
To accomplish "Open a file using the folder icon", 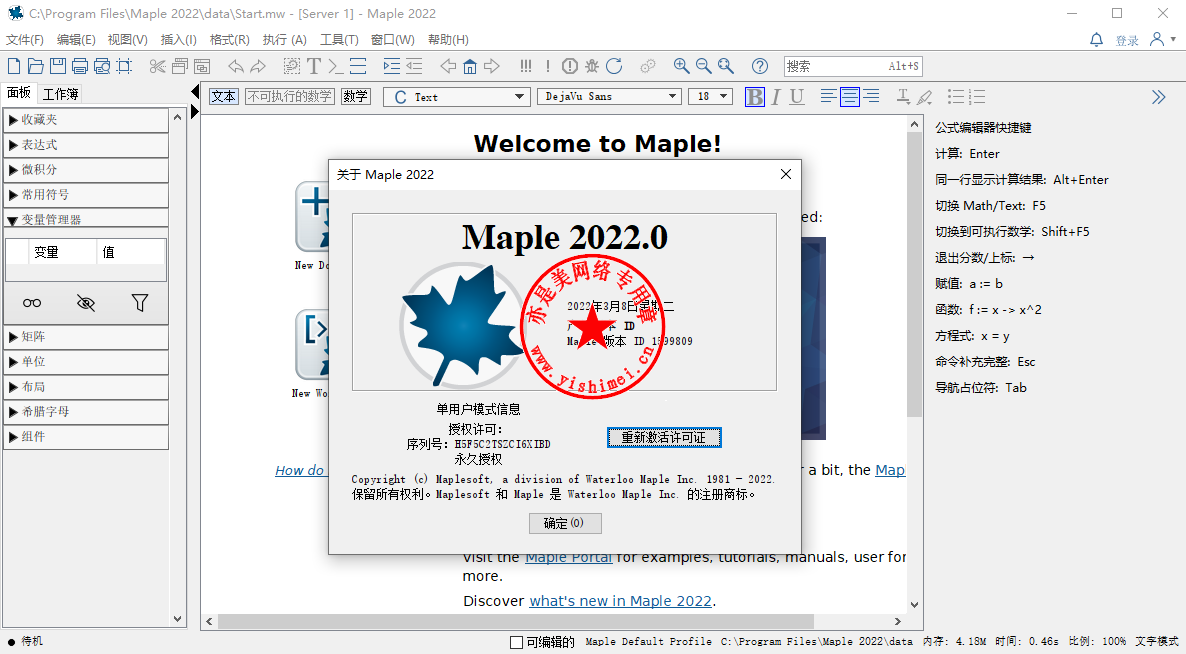I will (x=36, y=67).
